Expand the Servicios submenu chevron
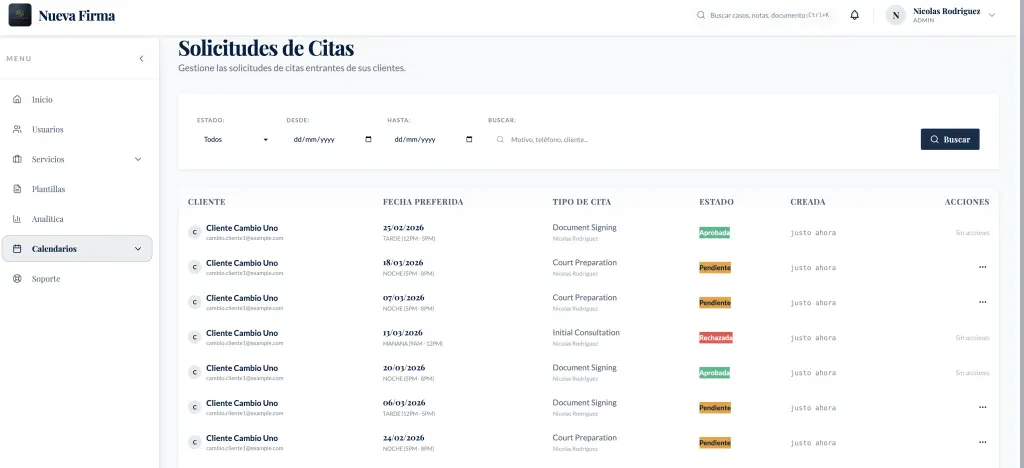Image resolution: width=1024 pixels, height=468 pixels. pos(138,159)
